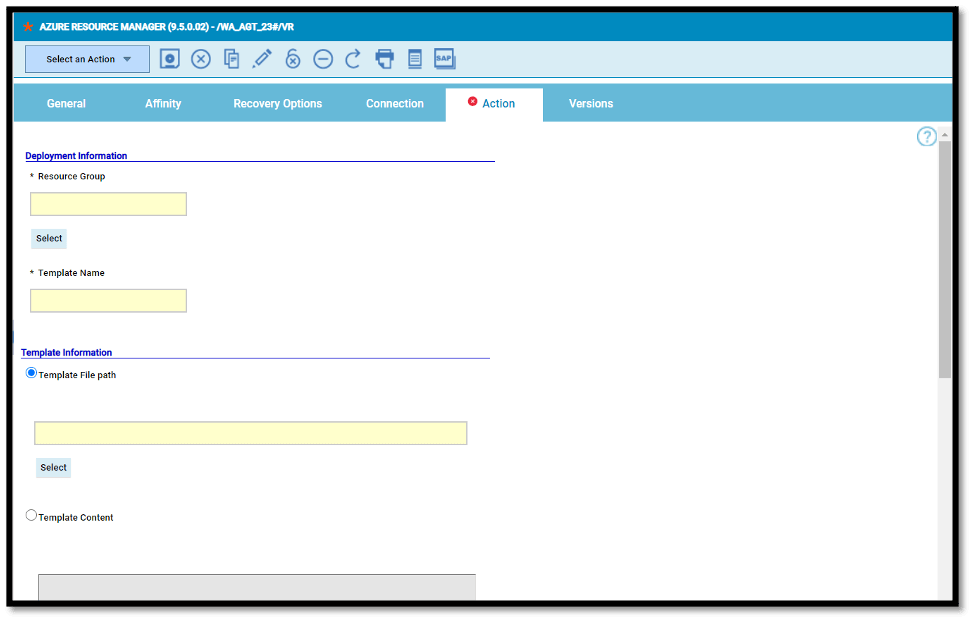Switch to the Recovery Options tab
Image resolution: width=972 pixels, height=620 pixels.
click(277, 103)
